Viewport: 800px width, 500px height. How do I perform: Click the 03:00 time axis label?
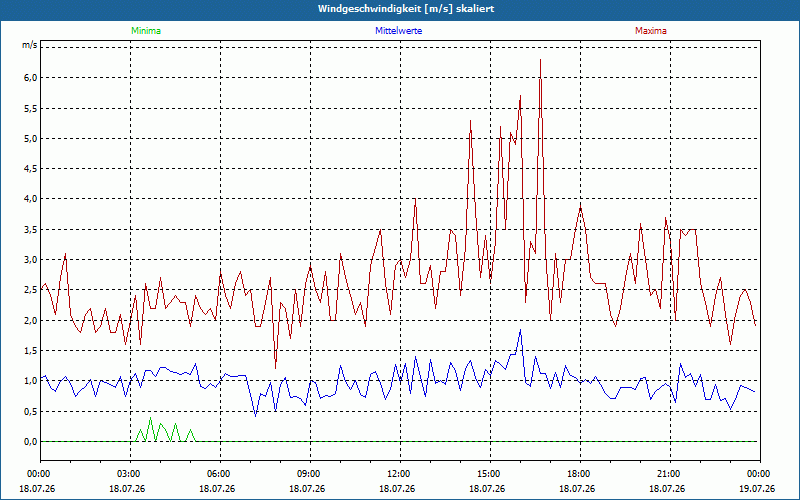coord(131,474)
